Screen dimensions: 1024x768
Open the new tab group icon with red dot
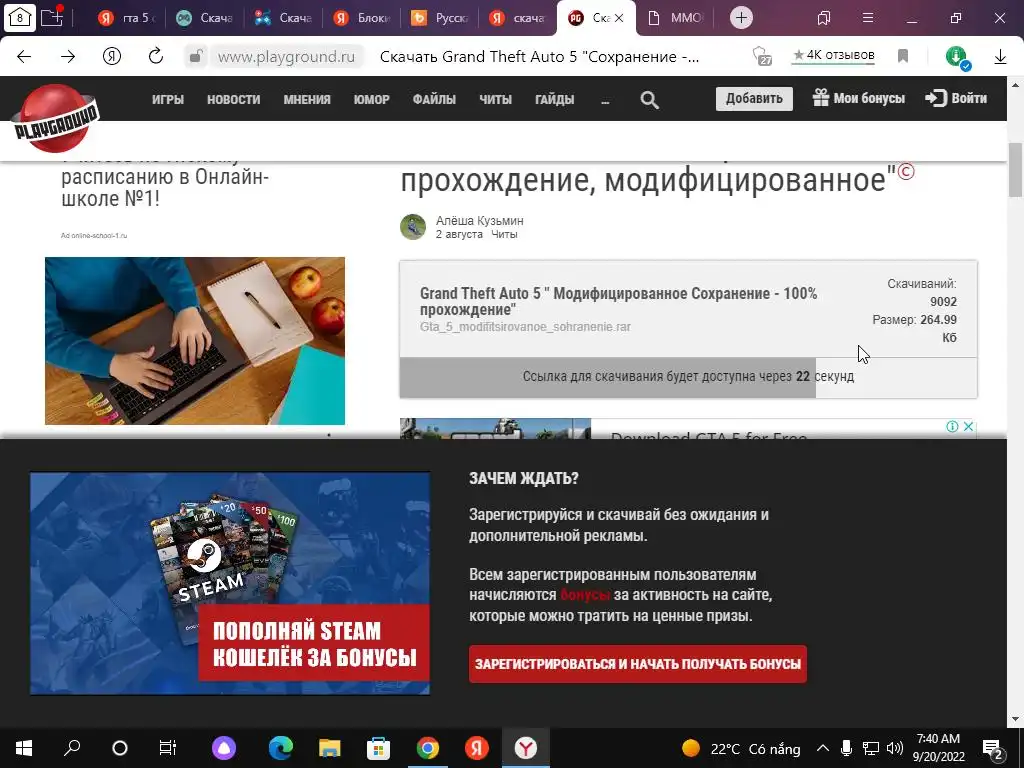click(52, 17)
